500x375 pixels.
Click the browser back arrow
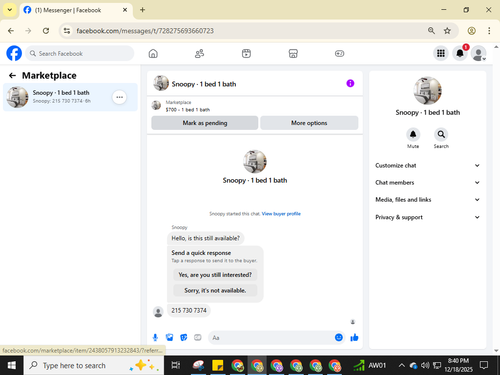pos(11,31)
